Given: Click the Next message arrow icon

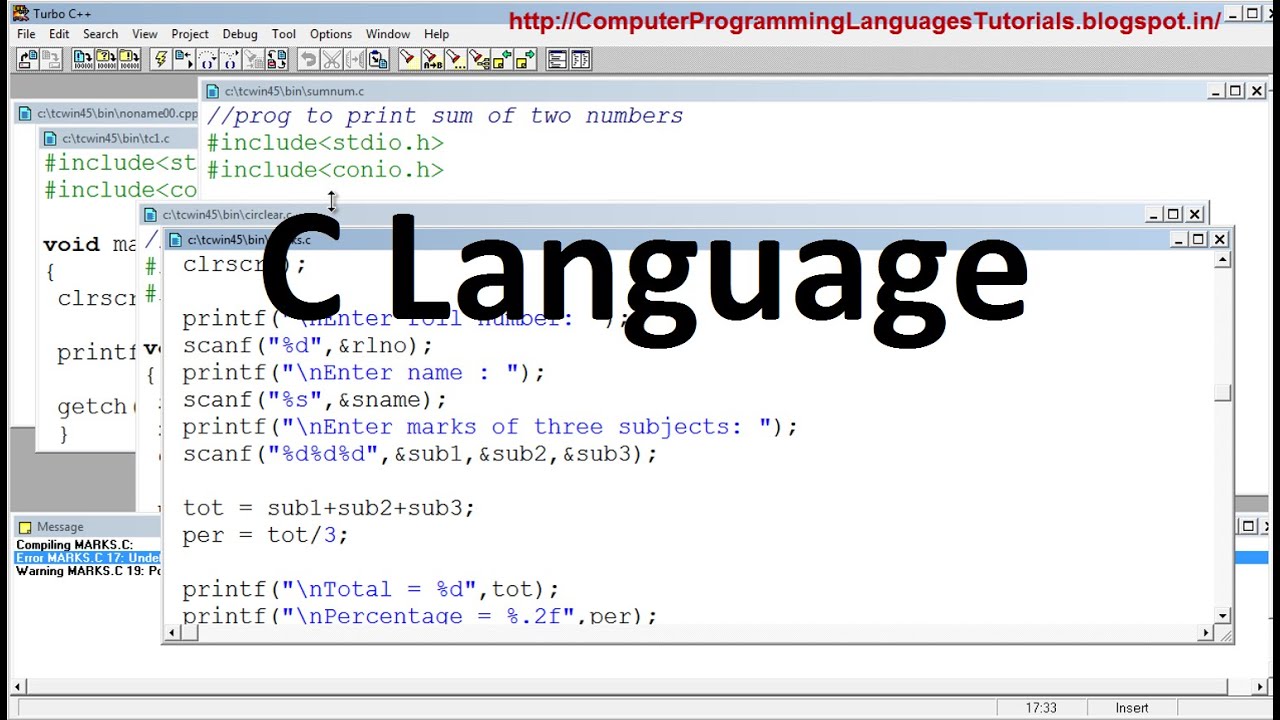Looking at the screenshot, I should (524, 60).
